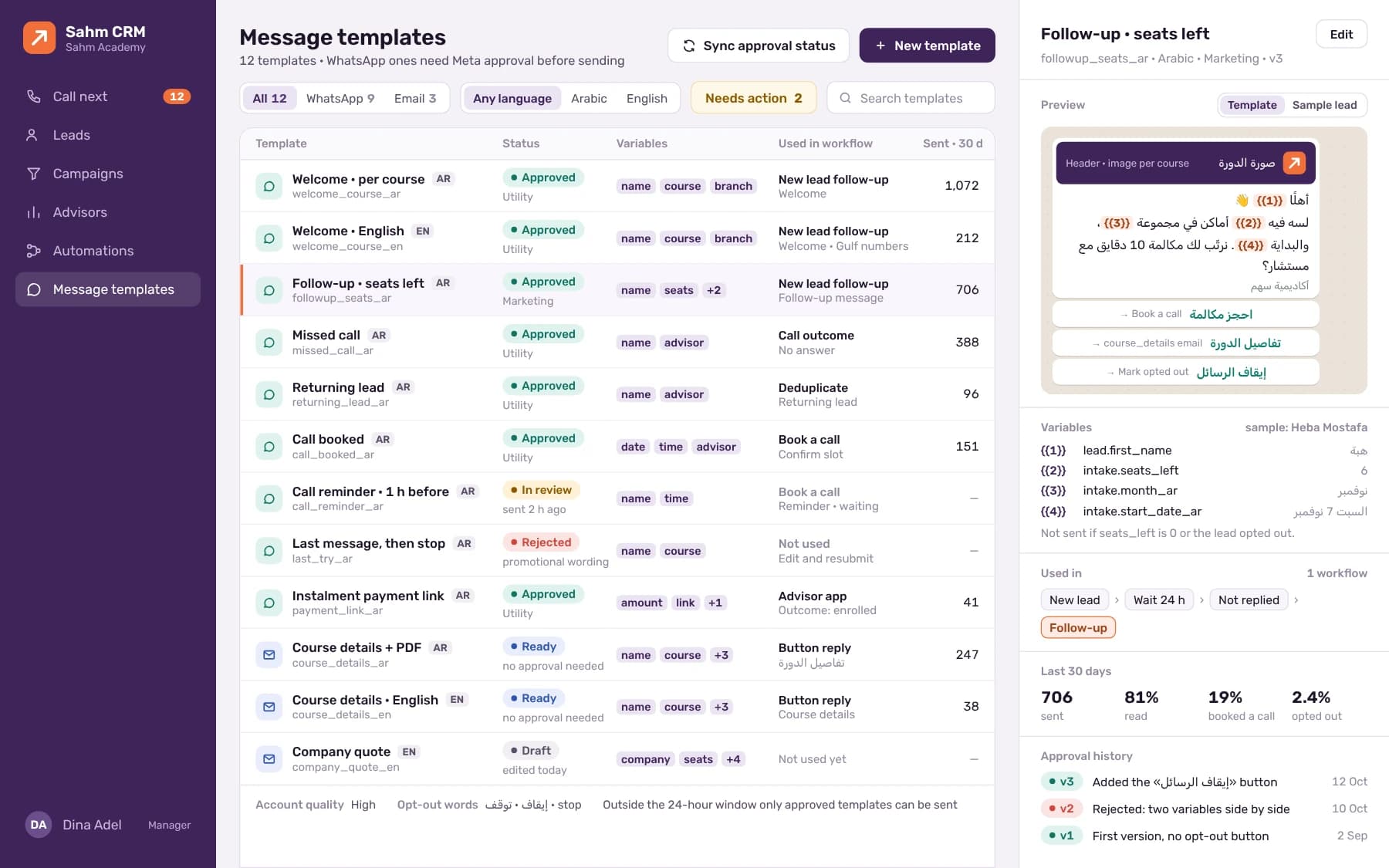
Task: Click the 12 badge on Call next
Action: click(x=177, y=96)
